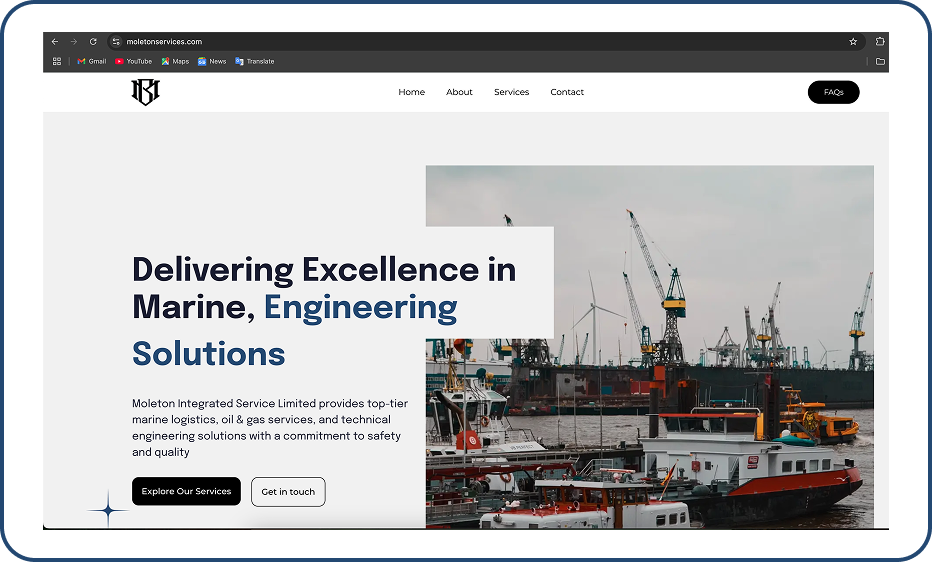Image resolution: width=932 pixels, height=562 pixels.
Task: Click the blue 'Solutions' heading word
Action: (209, 353)
